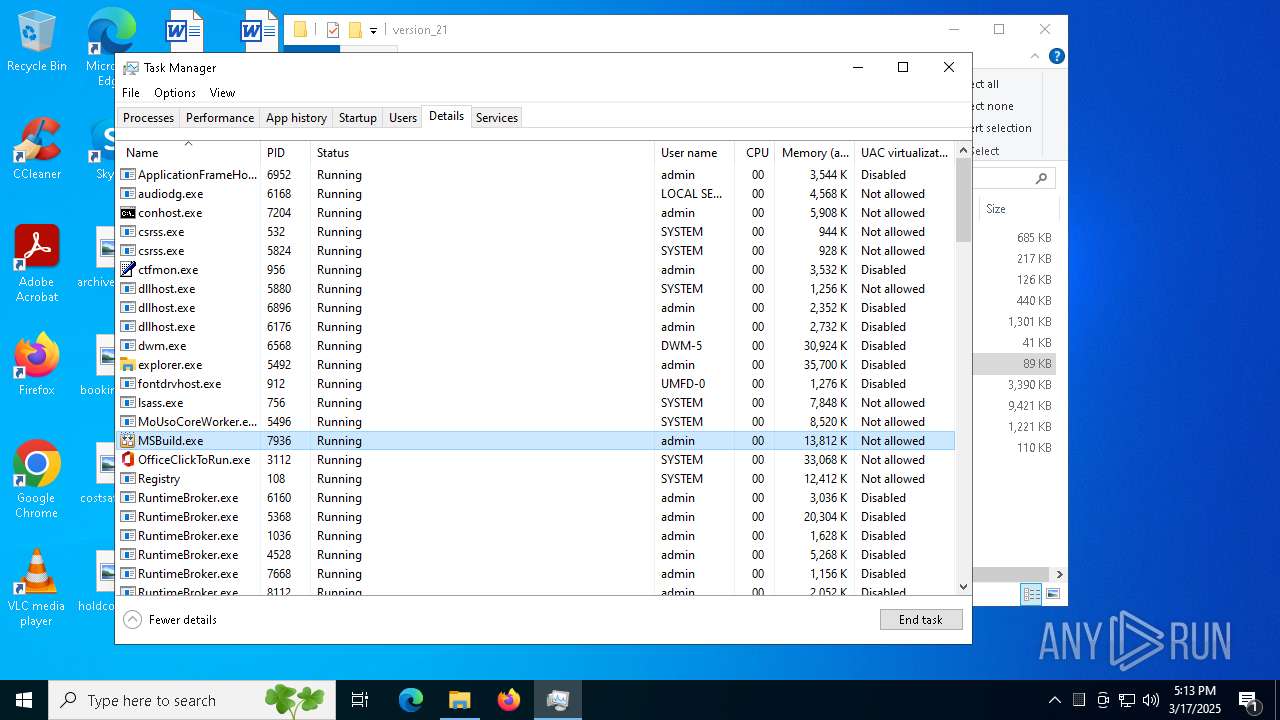Sort by the CPU column header
Screen dimensions: 1280x720
click(x=754, y=153)
